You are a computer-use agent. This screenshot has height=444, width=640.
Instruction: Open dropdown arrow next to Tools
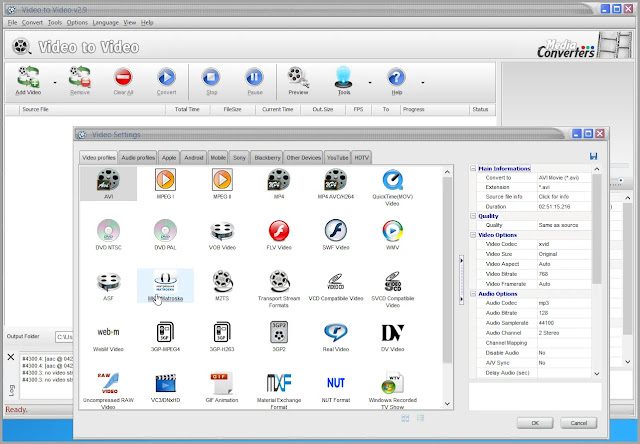point(370,83)
